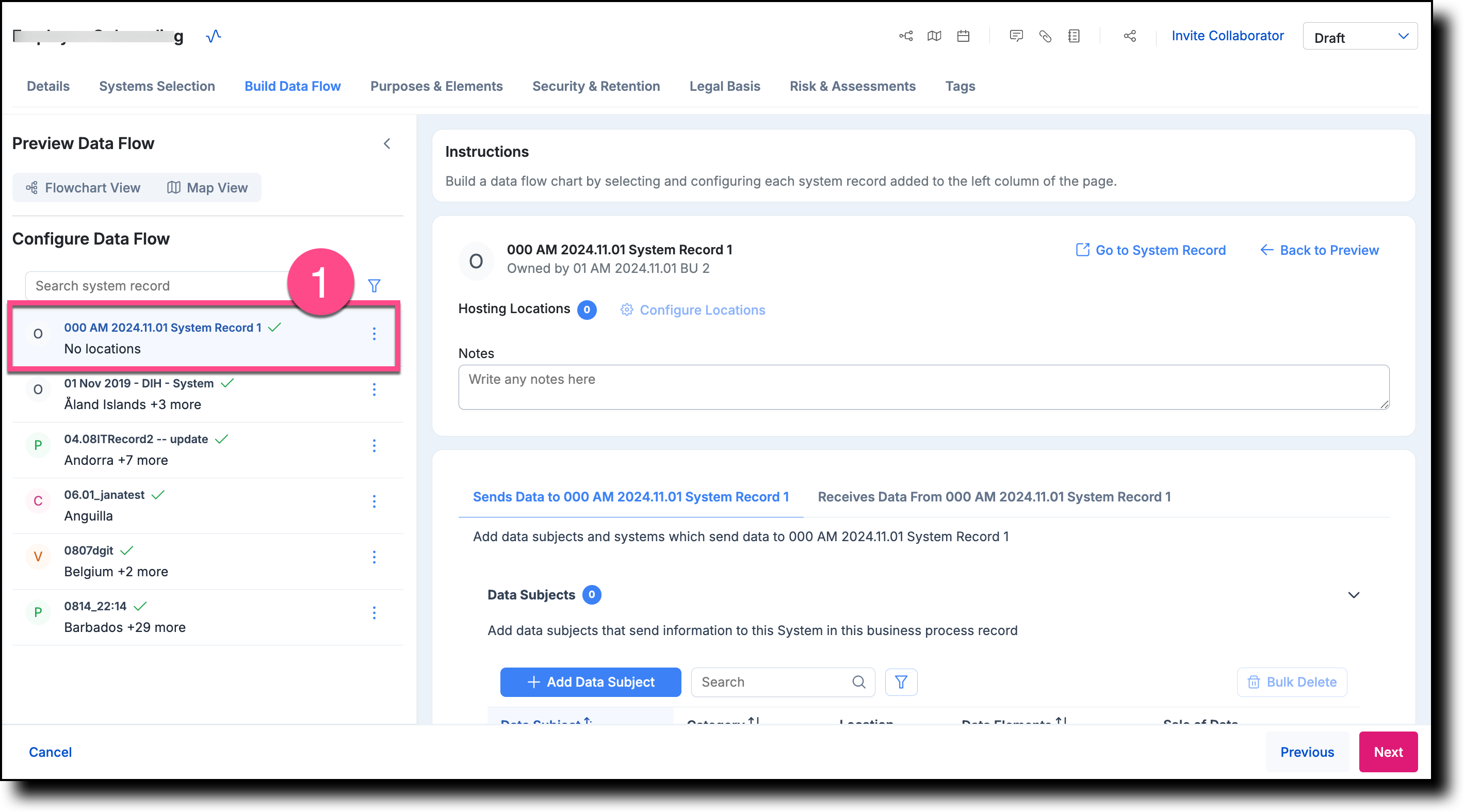Open the Legal Basis tab

(725, 86)
